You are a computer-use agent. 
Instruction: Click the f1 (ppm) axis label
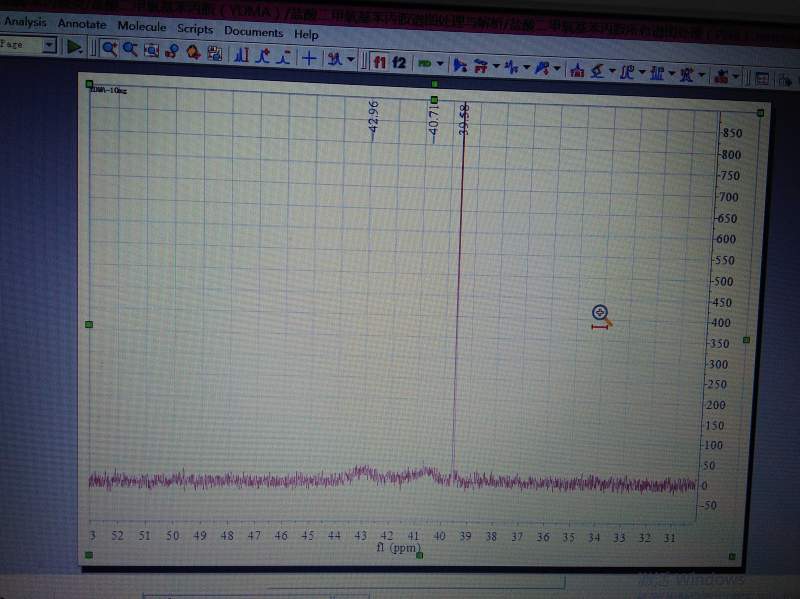pos(398,547)
